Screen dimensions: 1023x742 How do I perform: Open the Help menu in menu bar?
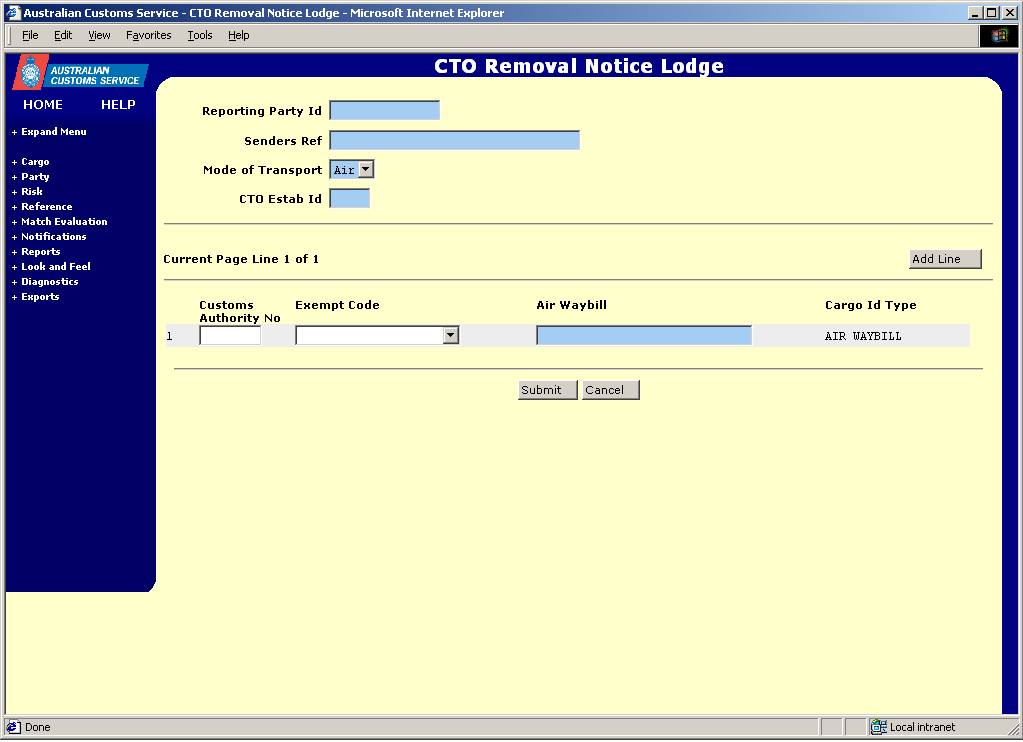coord(238,35)
